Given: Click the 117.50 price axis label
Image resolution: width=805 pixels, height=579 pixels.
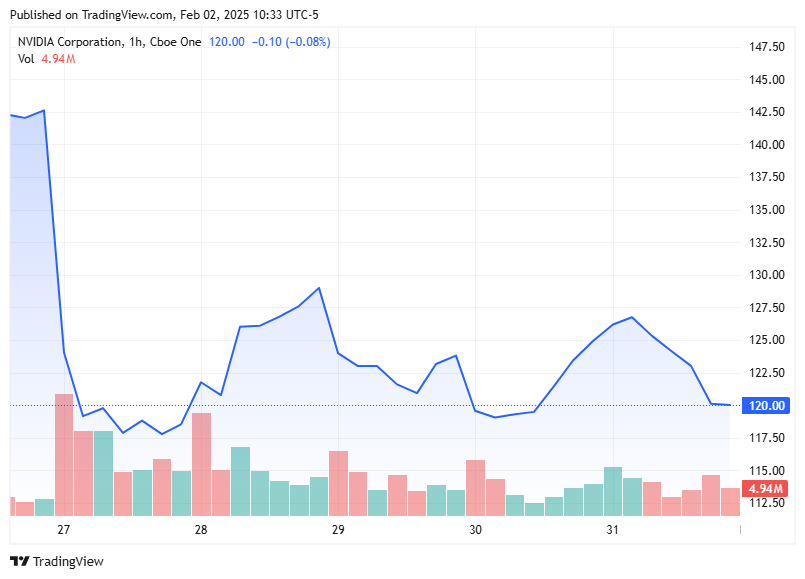Looking at the screenshot, I should [766, 438].
